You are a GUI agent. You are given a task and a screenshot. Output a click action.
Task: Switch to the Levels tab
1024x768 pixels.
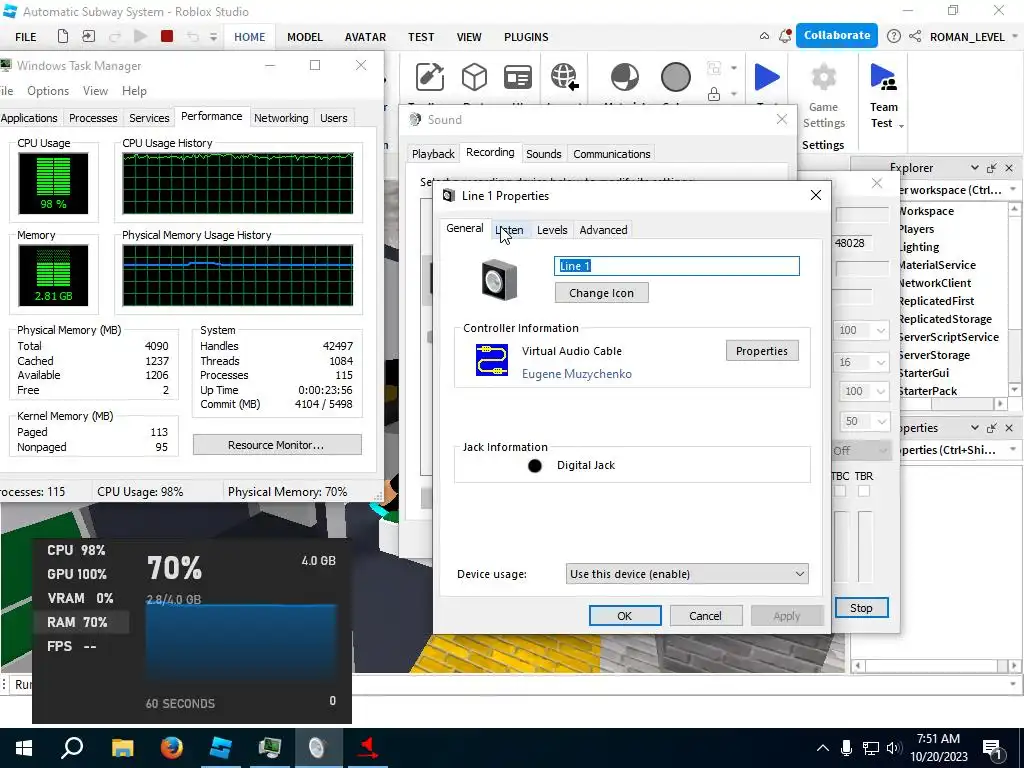point(552,230)
